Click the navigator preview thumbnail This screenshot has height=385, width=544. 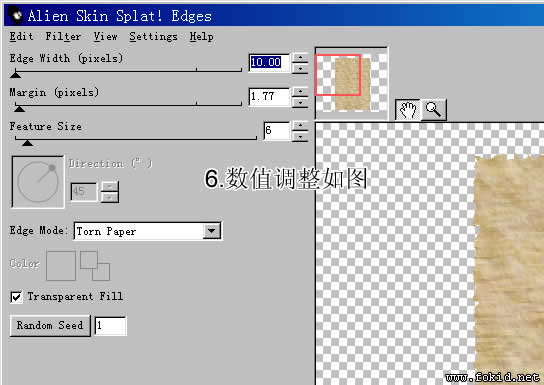[x=351, y=83]
